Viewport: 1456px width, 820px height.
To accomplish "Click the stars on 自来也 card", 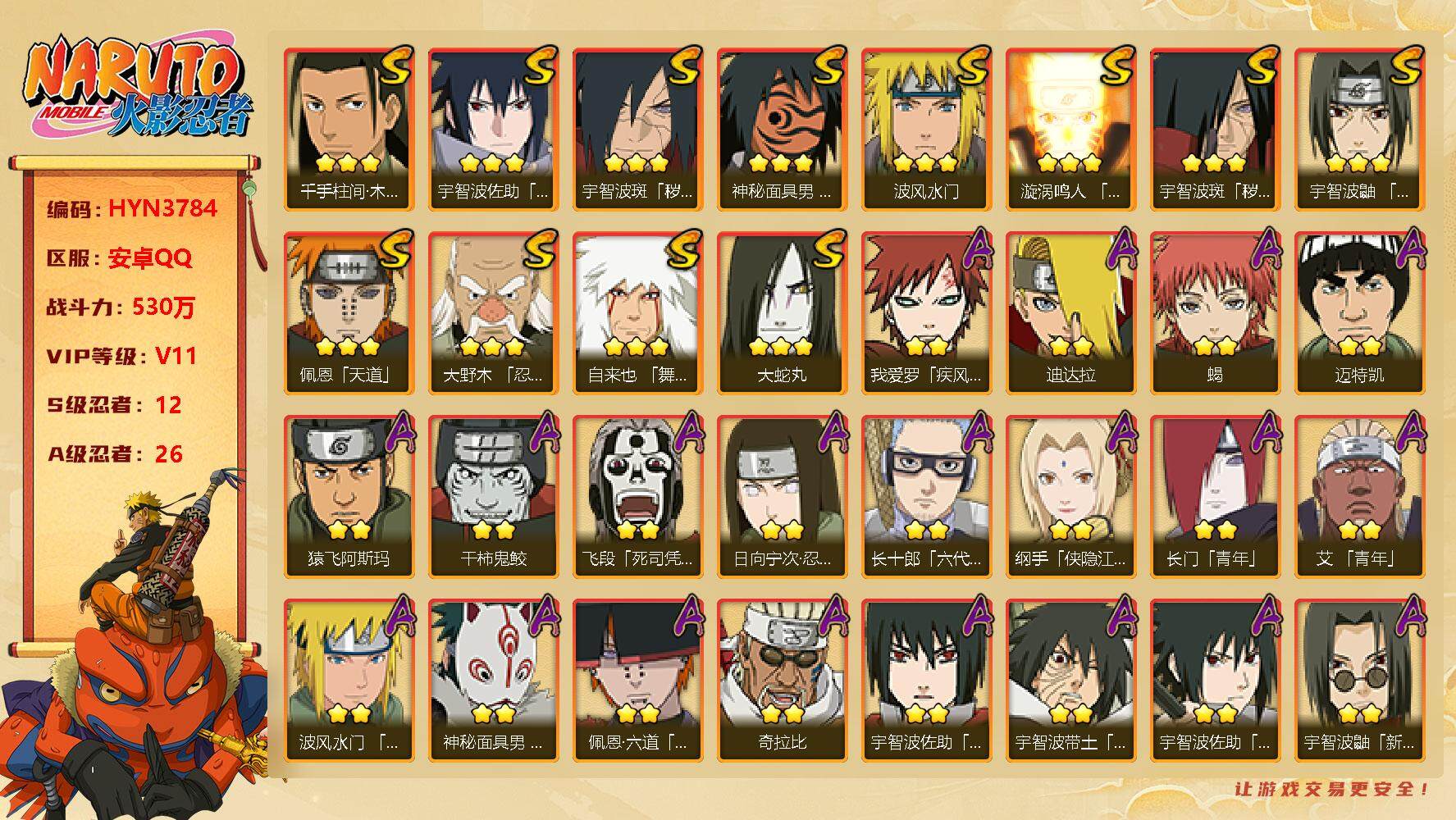I will coord(637,347).
